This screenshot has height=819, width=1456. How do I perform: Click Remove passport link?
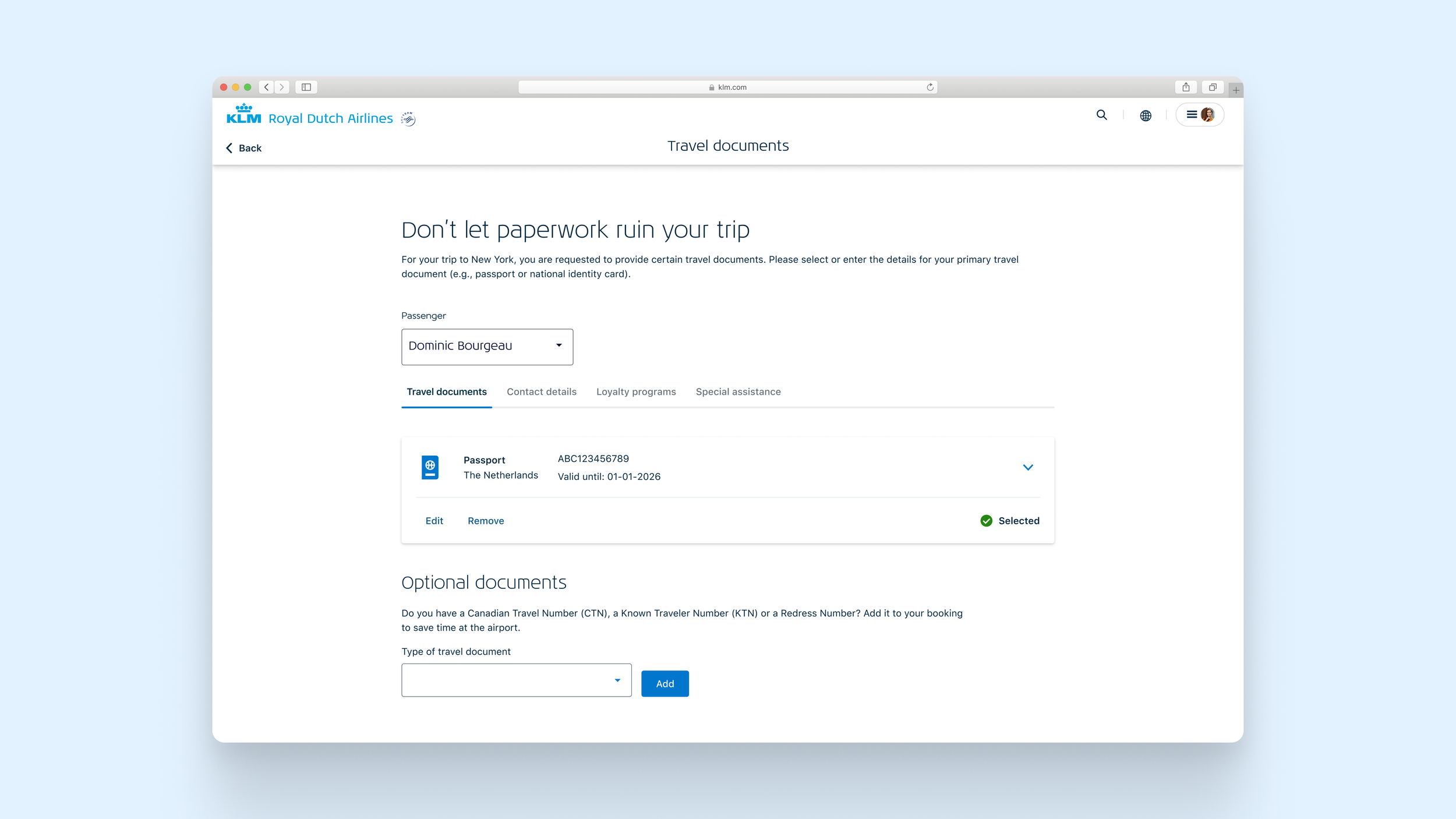point(486,521)
